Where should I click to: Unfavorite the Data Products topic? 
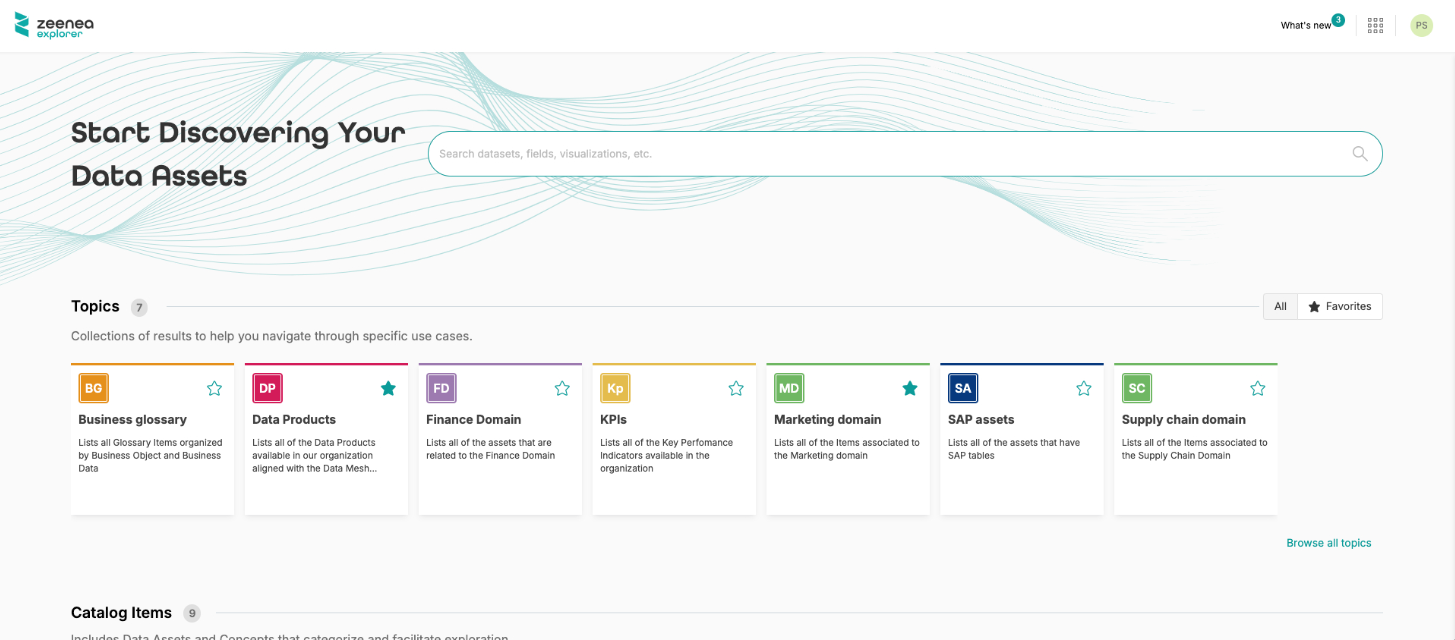click(388, 388)
